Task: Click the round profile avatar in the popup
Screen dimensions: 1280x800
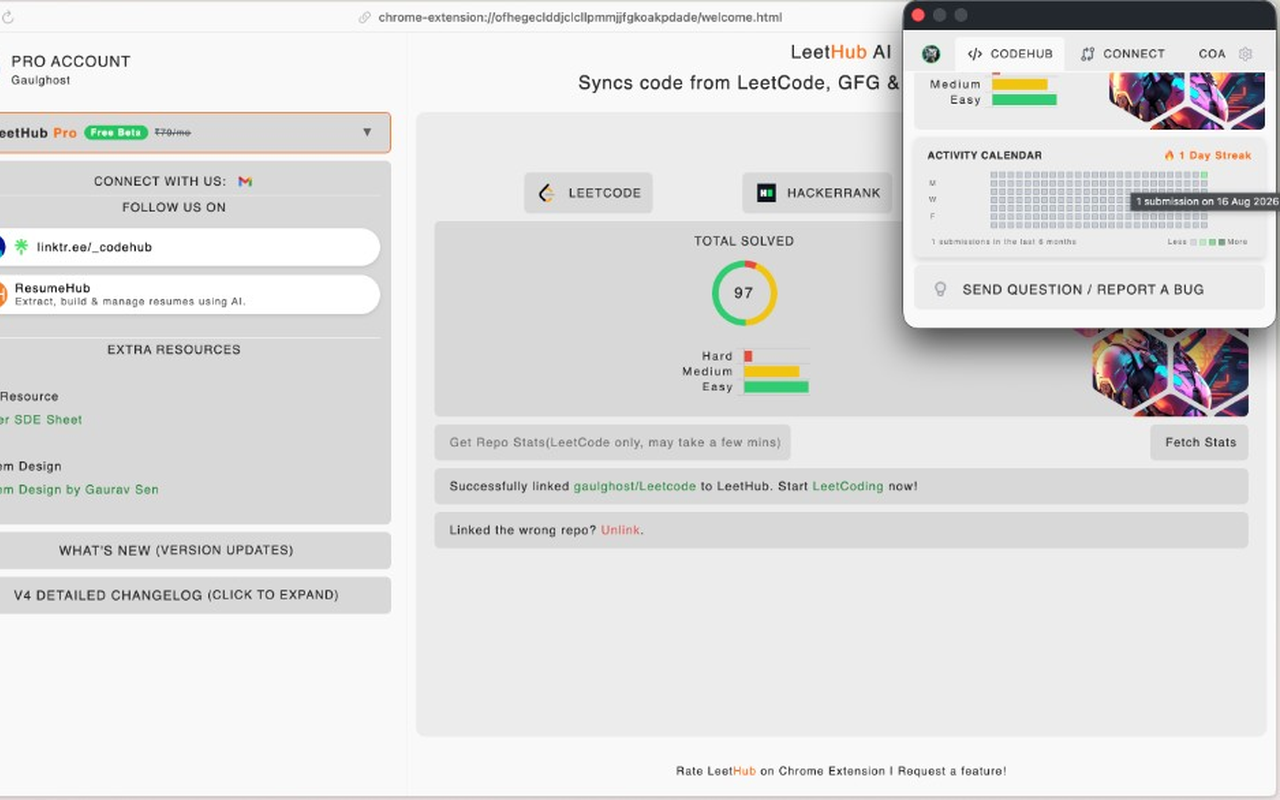Action: 931,54
